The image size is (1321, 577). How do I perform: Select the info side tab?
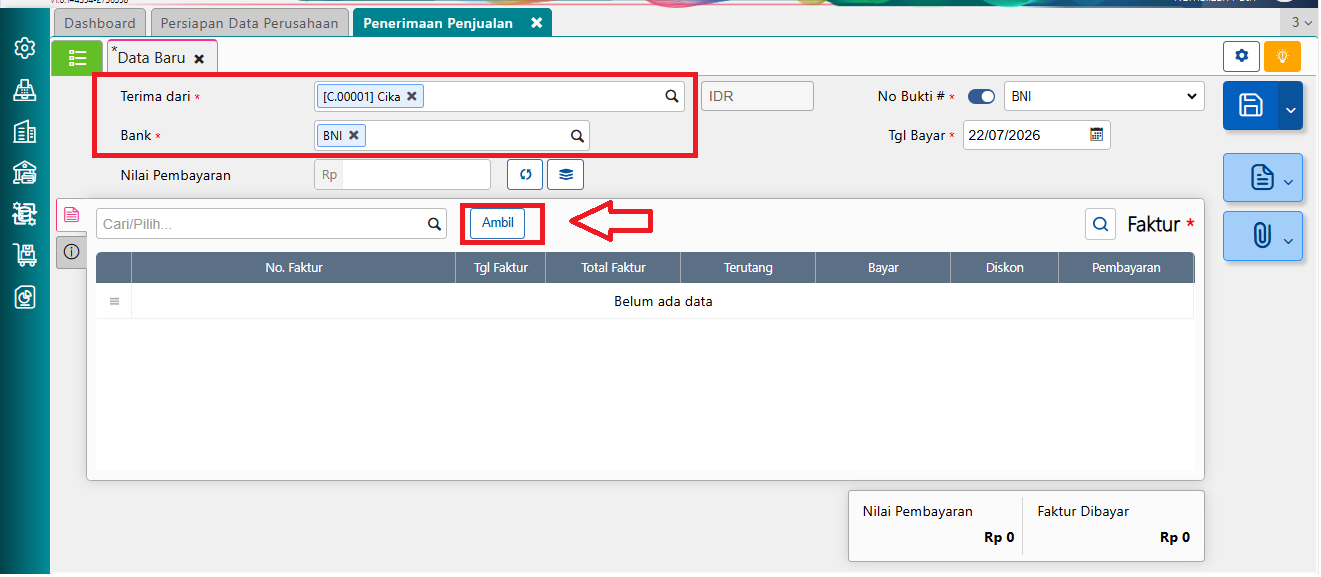71,252
